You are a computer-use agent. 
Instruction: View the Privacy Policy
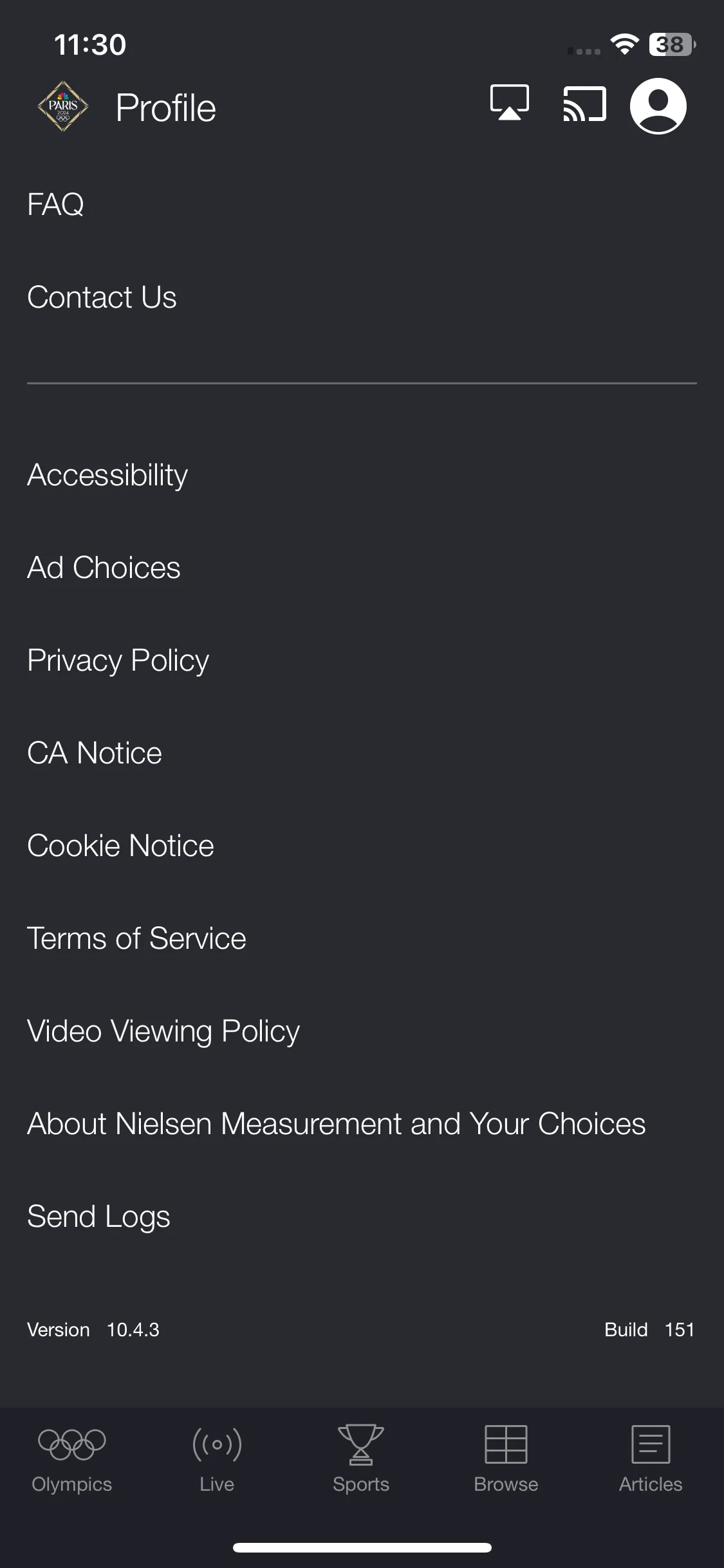coord(118,661)
